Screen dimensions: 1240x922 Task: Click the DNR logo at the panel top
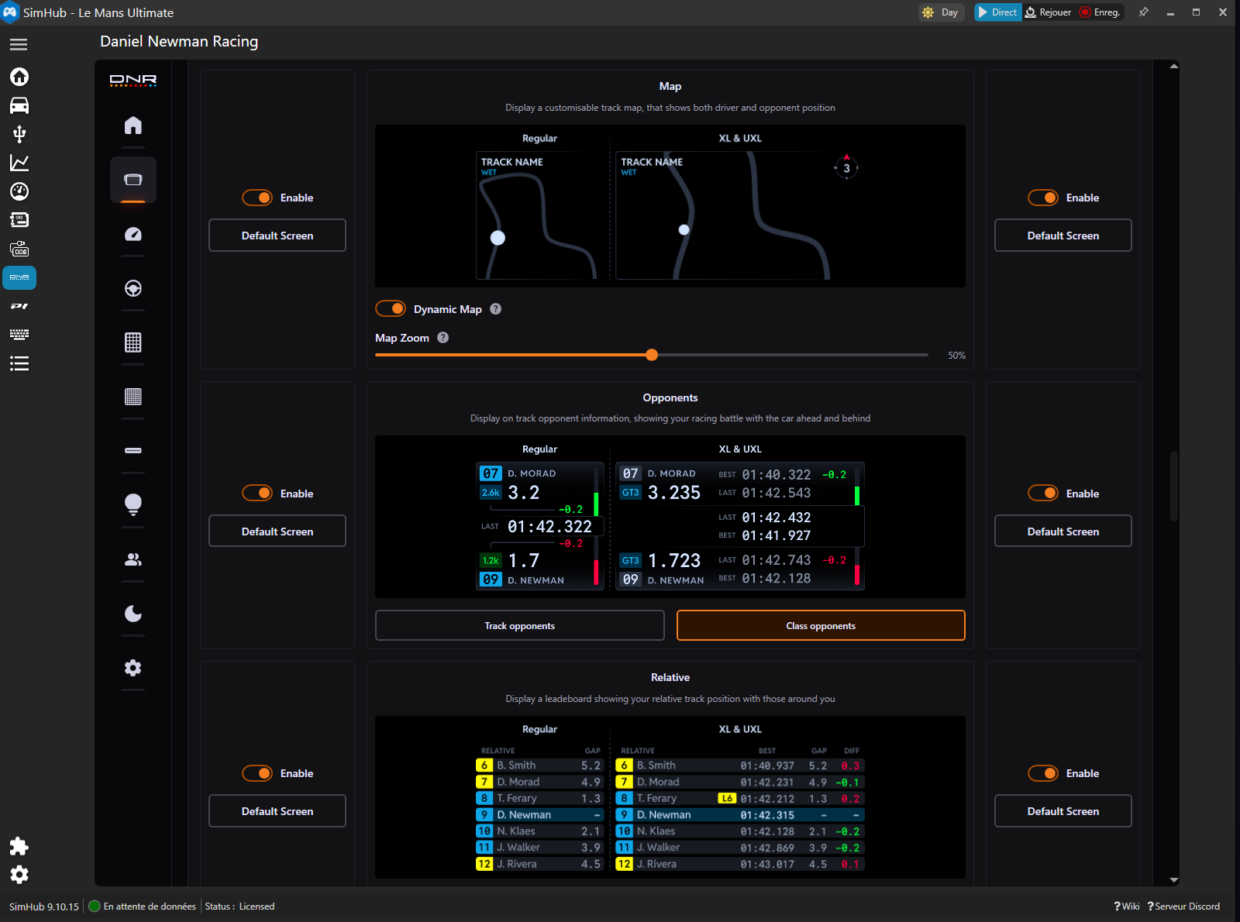pos(132,82)
